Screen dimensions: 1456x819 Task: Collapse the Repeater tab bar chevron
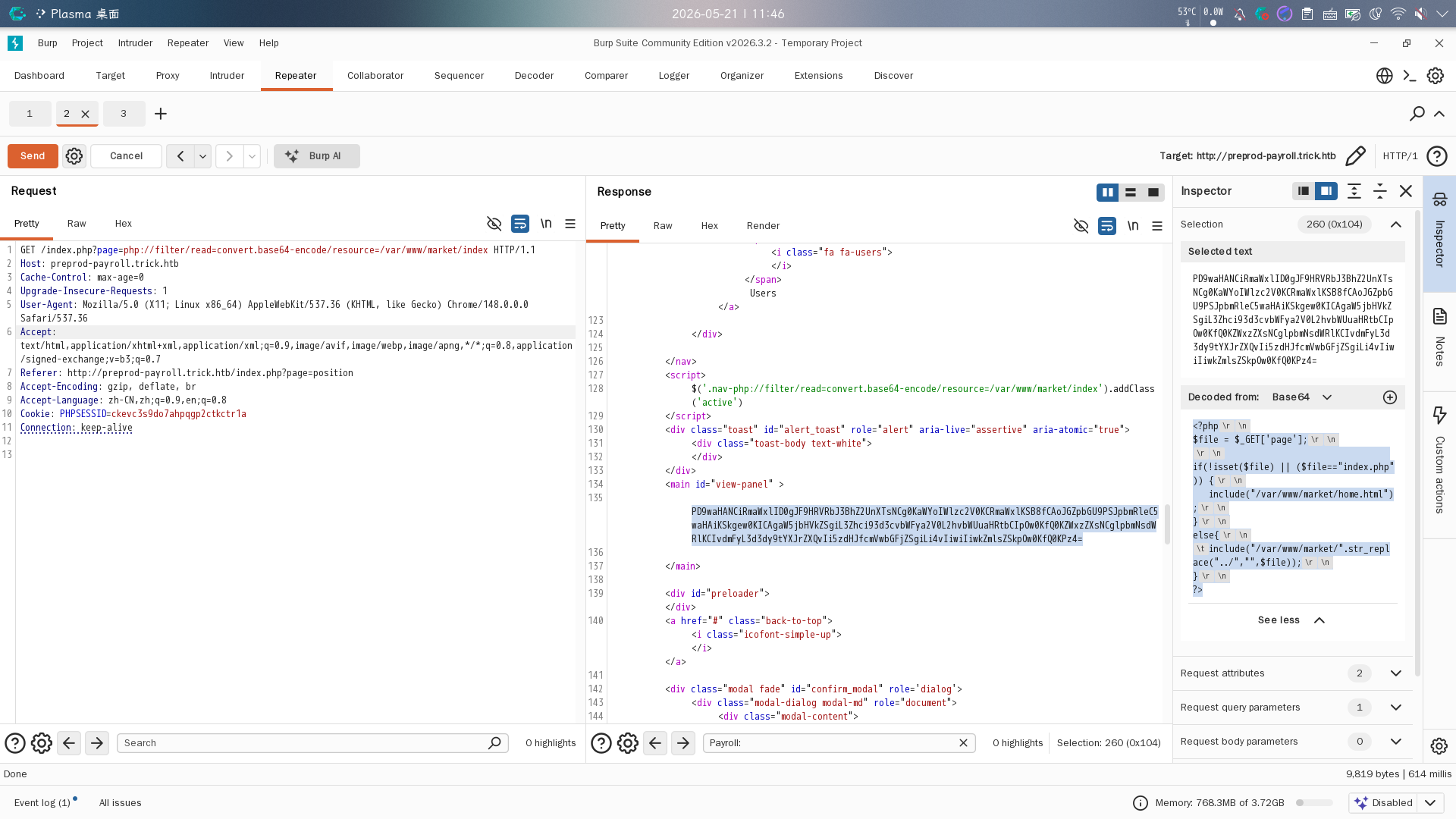(x=1439, y=114)
